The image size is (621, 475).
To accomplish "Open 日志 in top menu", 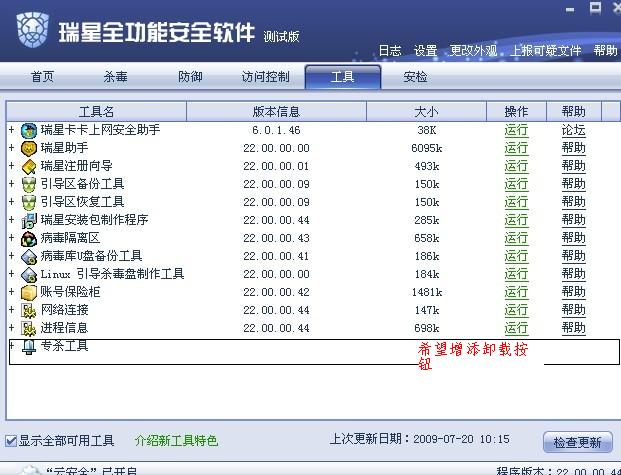I will click(x=390, y=51).
